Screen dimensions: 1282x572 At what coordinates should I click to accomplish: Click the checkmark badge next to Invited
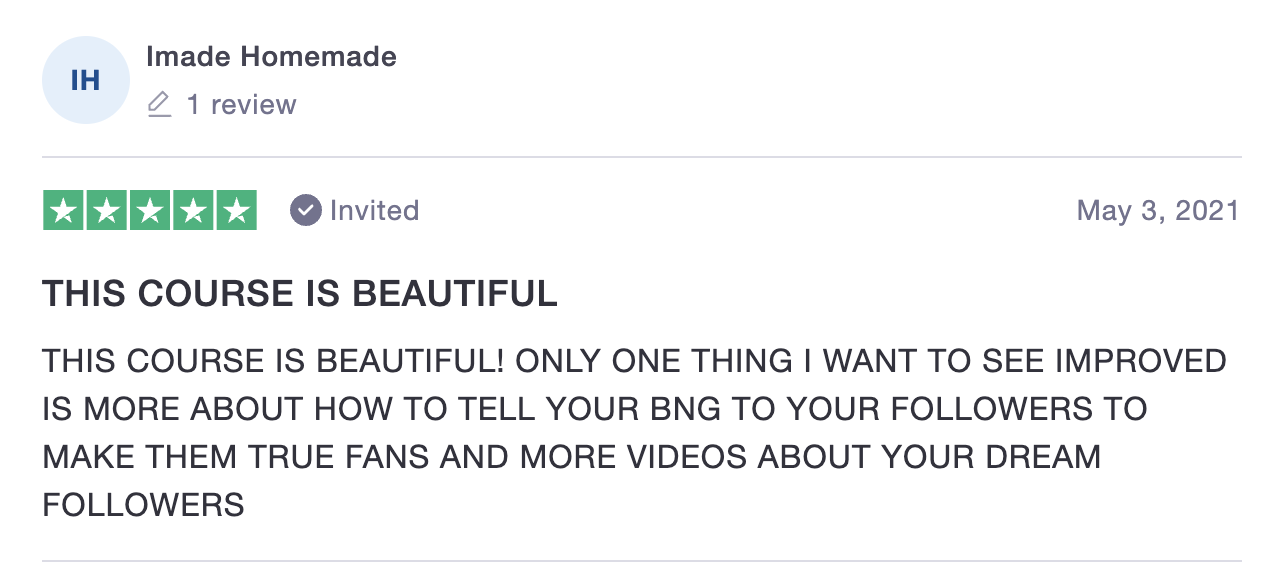(305, 210)
